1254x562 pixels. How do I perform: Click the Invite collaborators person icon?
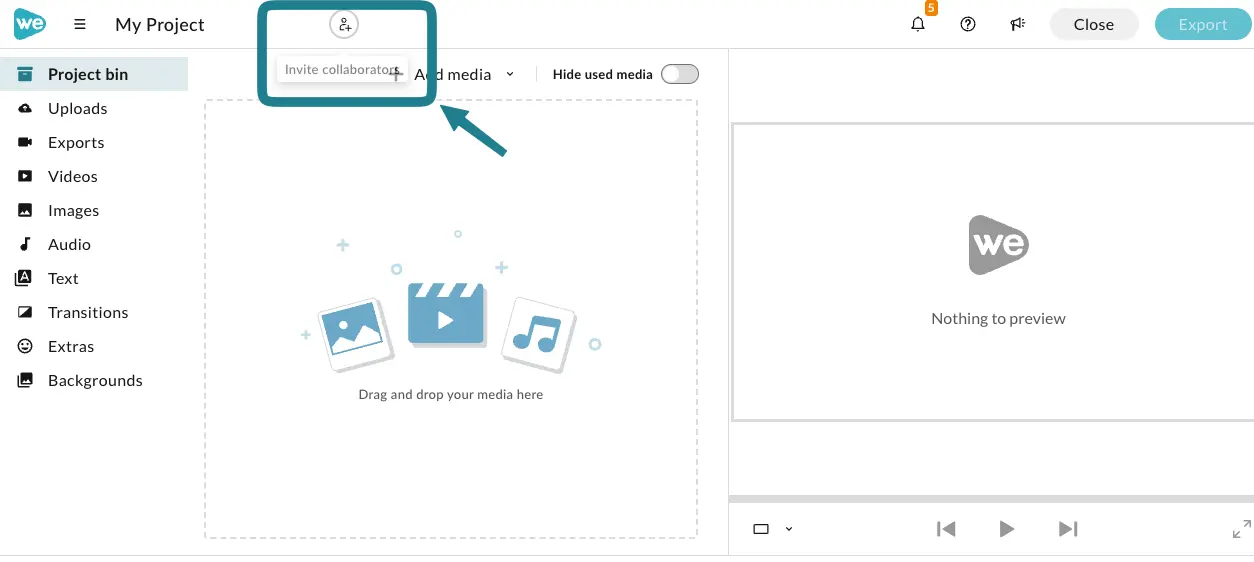pos(344,24)
